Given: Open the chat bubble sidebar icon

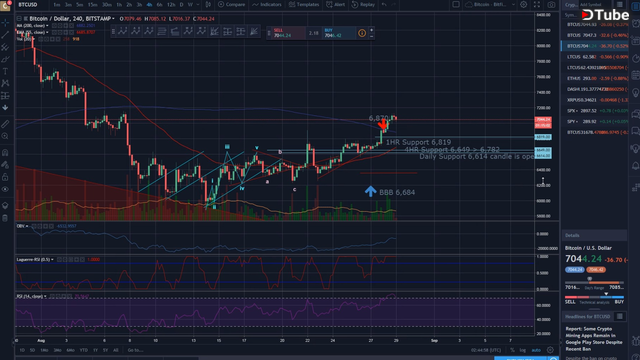Looking at the screenshot, I should click(636, 131).
